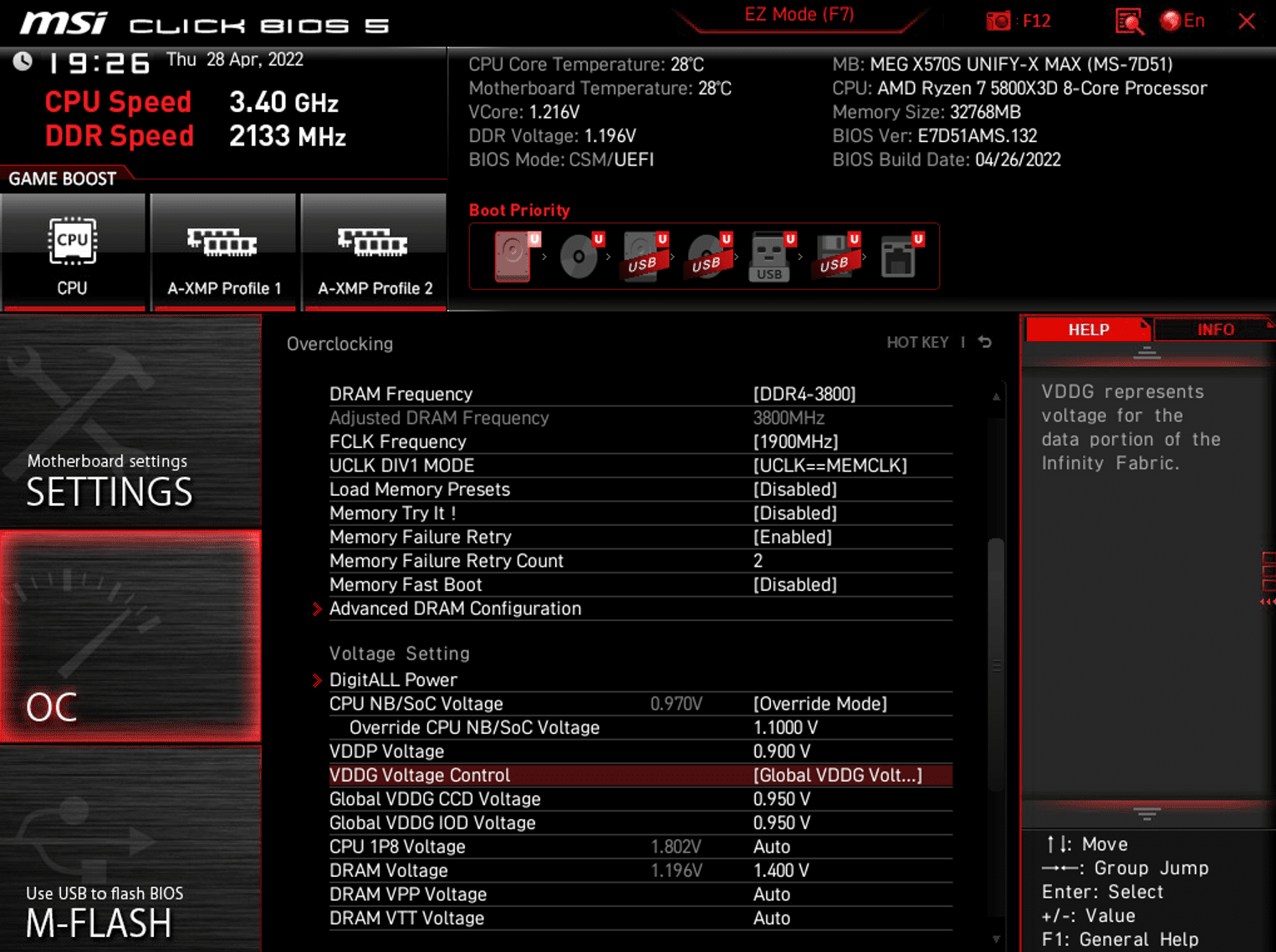Viewport: 1276px width, 952px height.
Task: Select the USB hard disk boot icon
Action: point(645,256)
